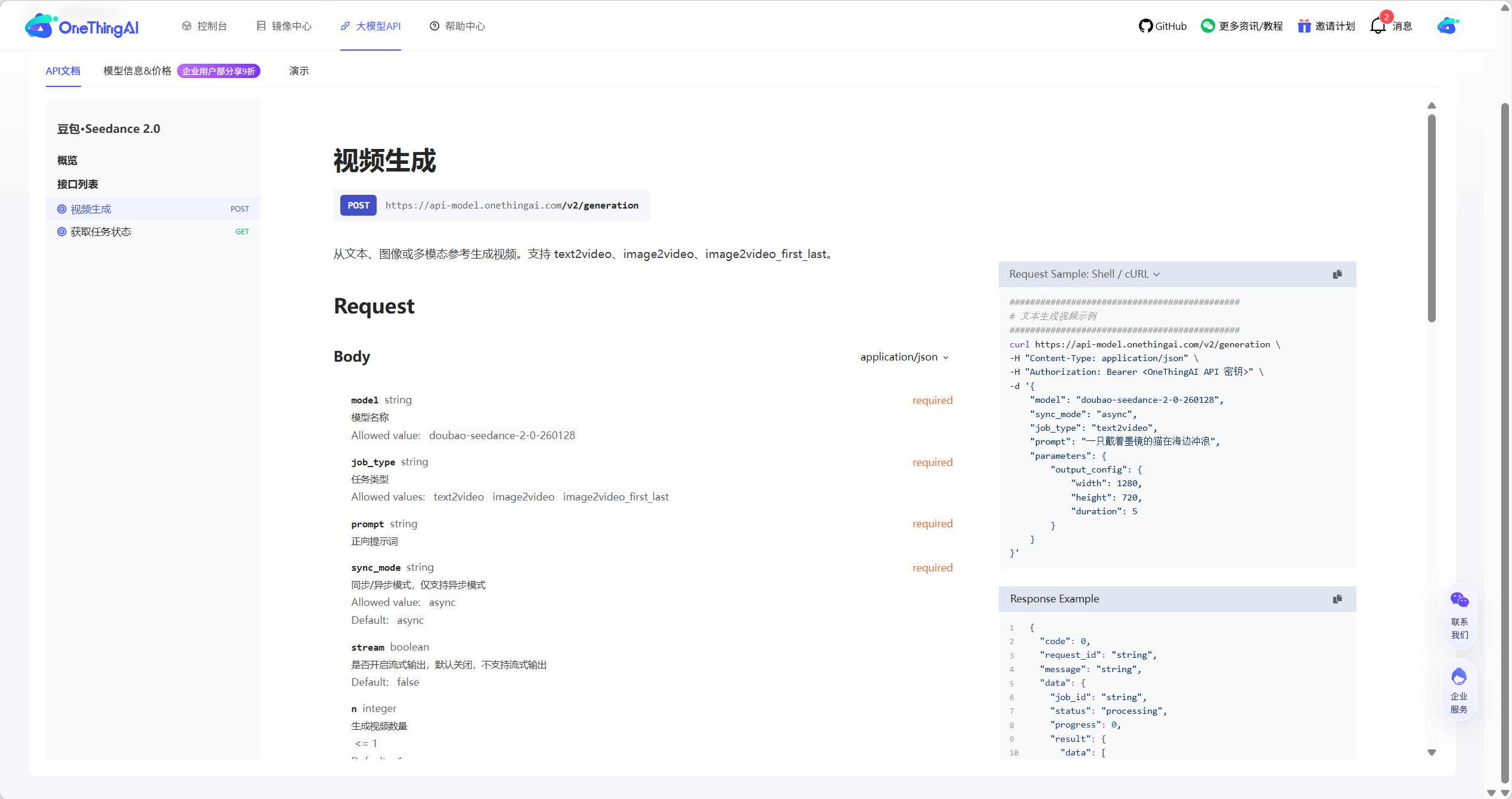Click the 企业用户部分享9折 badge
Viewport: 1512px width, 799px height.
(x=219, y=71)
